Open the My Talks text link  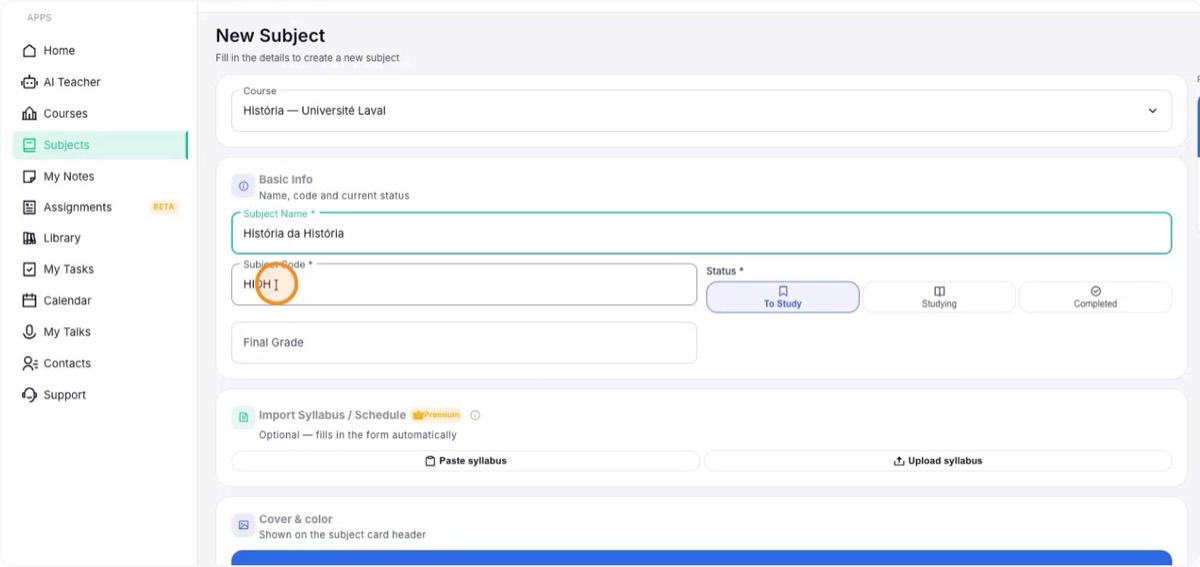pos(67,332)
